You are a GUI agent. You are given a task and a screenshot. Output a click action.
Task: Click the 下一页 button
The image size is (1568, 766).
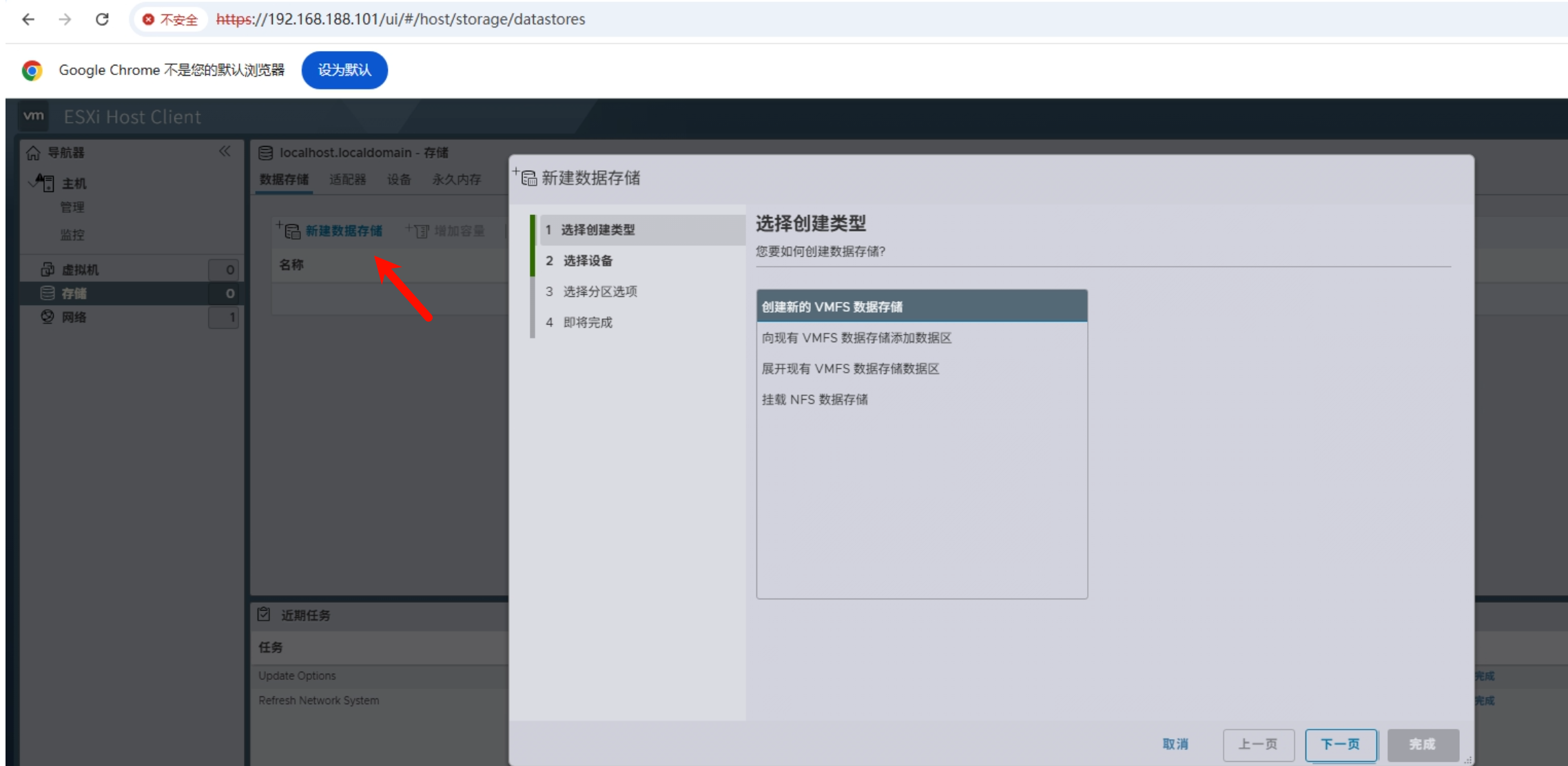coord(1340,745)
